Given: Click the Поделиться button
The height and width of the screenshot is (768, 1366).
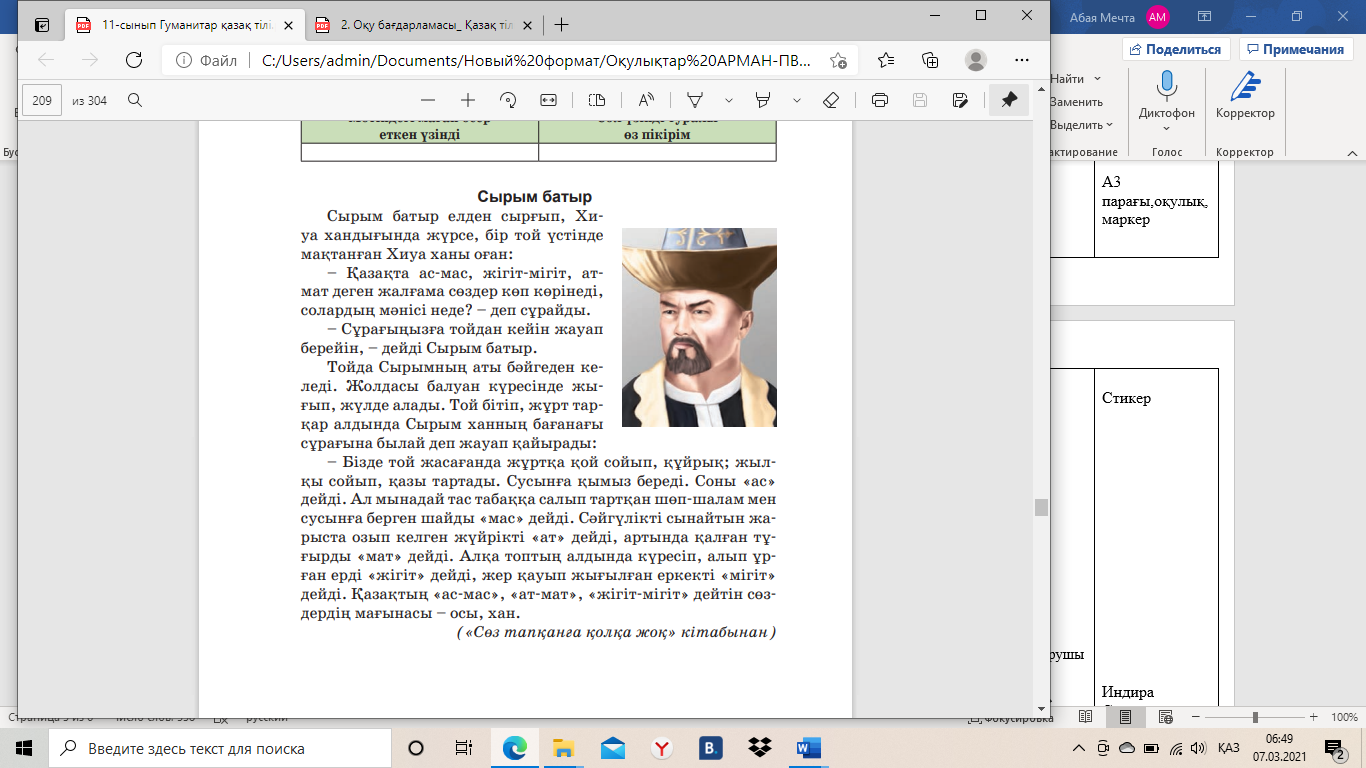Looking at the screenshot, I should [1176, 49].
